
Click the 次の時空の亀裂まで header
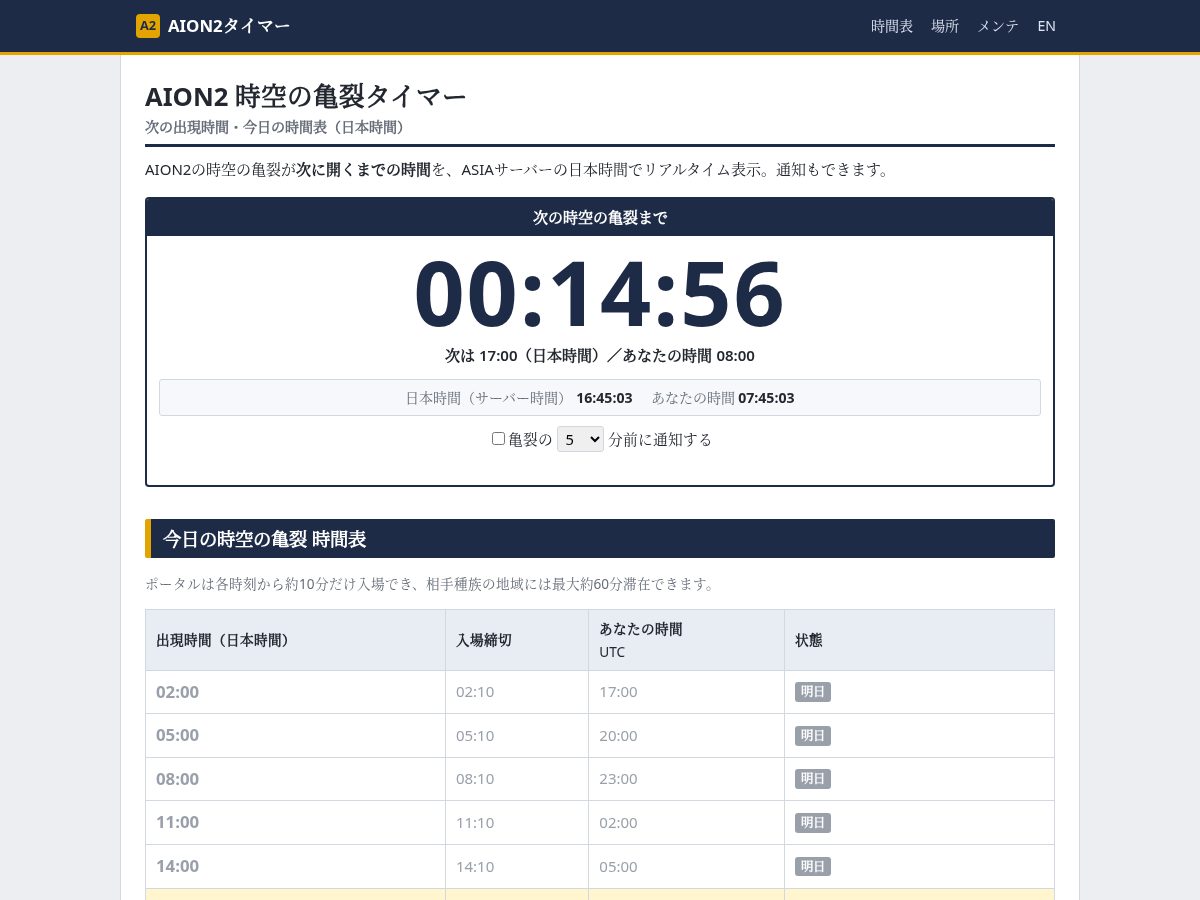[600, 217]
